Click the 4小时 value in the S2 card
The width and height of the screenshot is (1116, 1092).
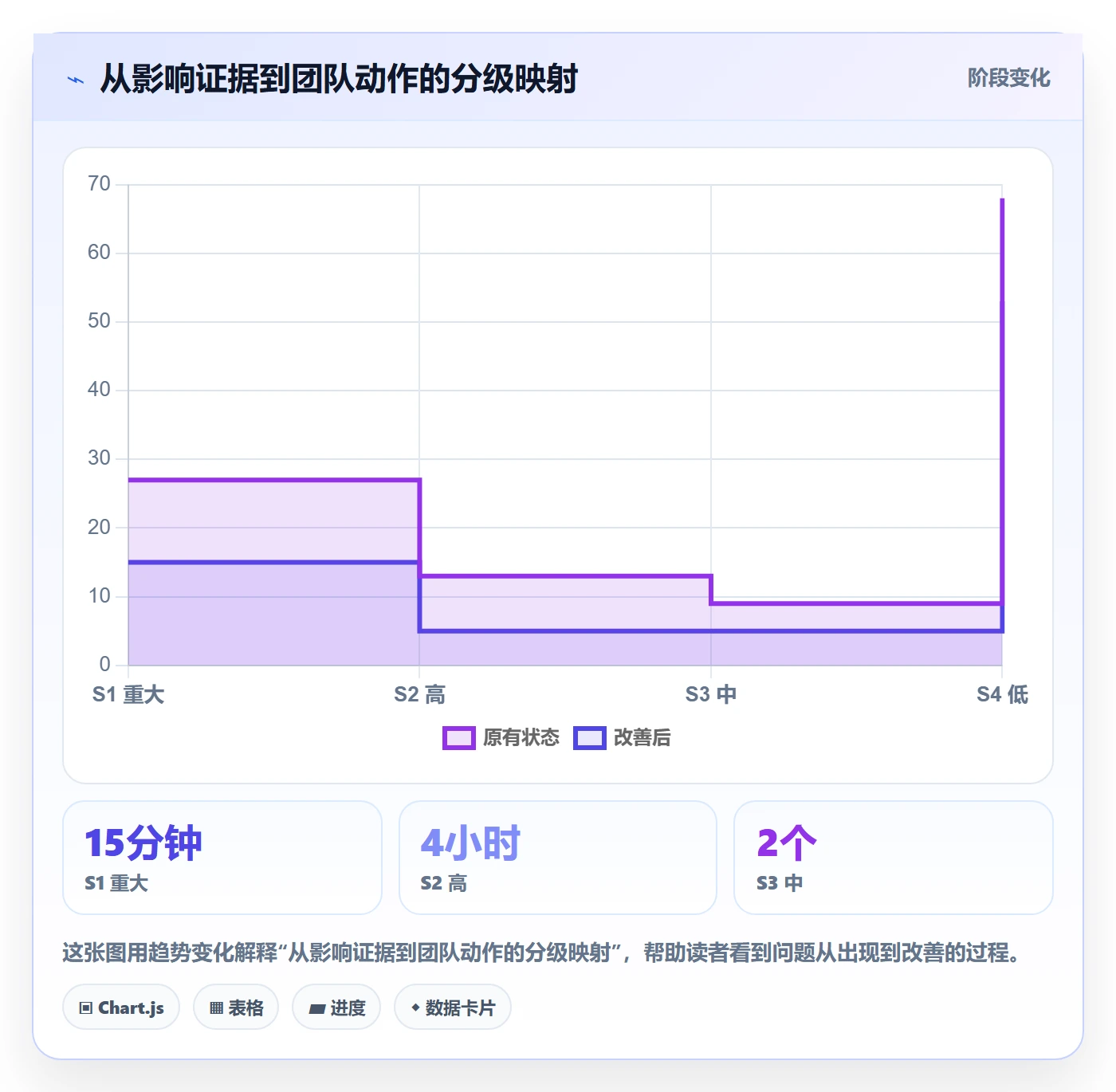[x=470, y=843]
